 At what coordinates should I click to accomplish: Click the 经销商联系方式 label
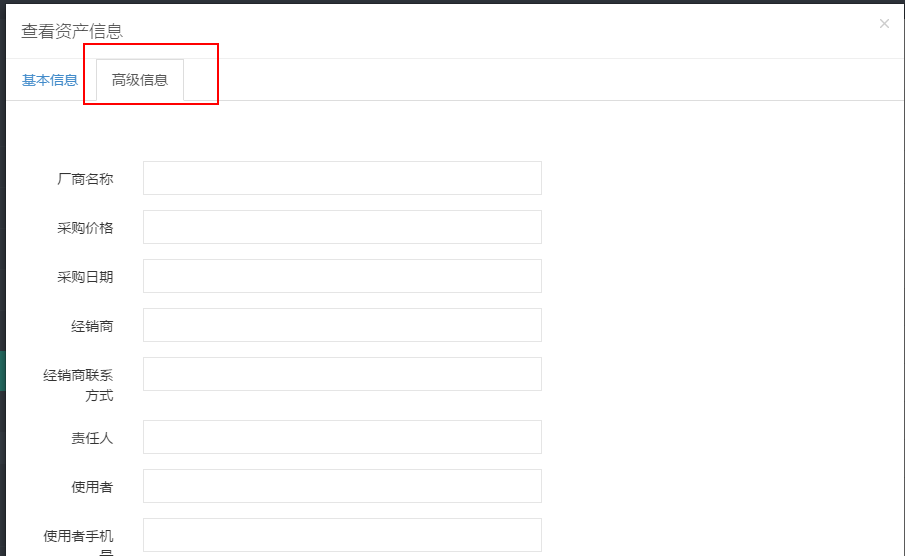point(78,385)
